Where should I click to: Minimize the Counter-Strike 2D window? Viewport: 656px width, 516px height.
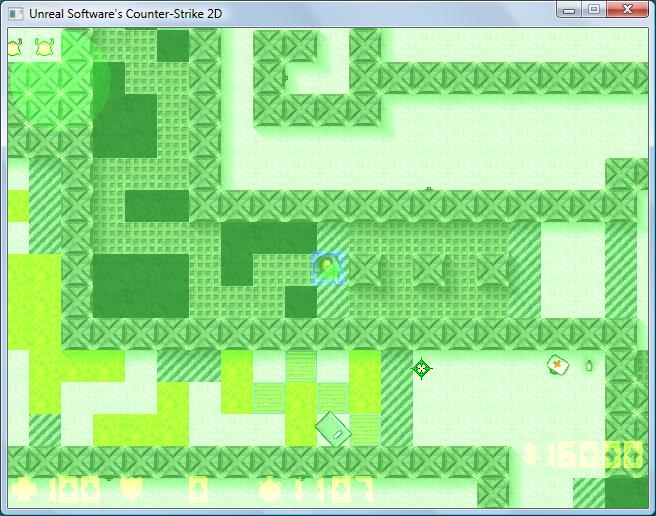[x=569, y=10]
